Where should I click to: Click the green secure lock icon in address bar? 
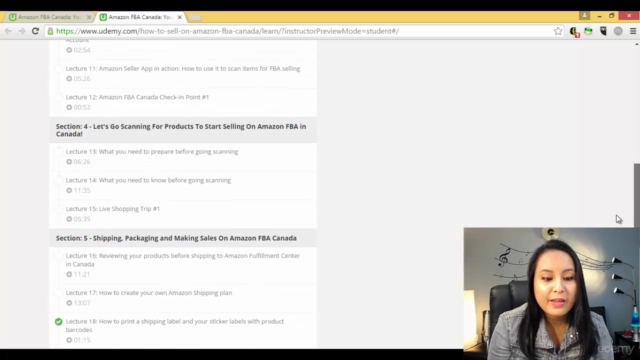pyautogui.click(x=50, y=31)
